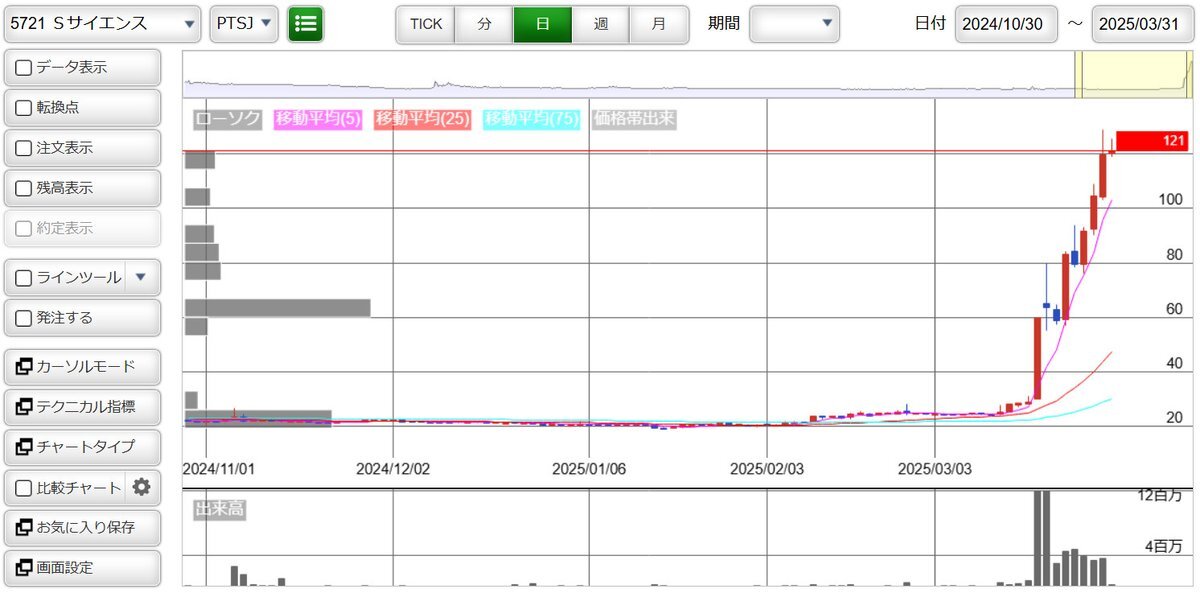
Task: Click the yellow range selector in overview
Action: 1134,76
